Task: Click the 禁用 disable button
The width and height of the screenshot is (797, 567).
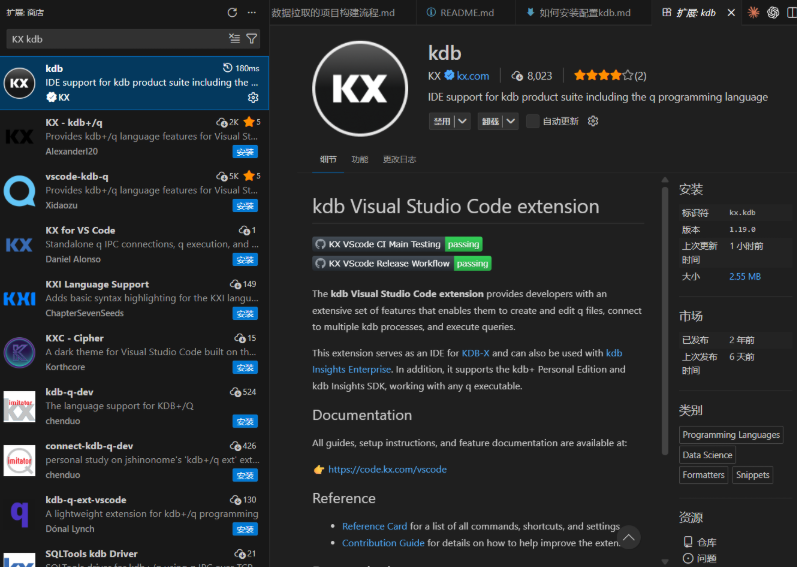Action: (442, 121)
